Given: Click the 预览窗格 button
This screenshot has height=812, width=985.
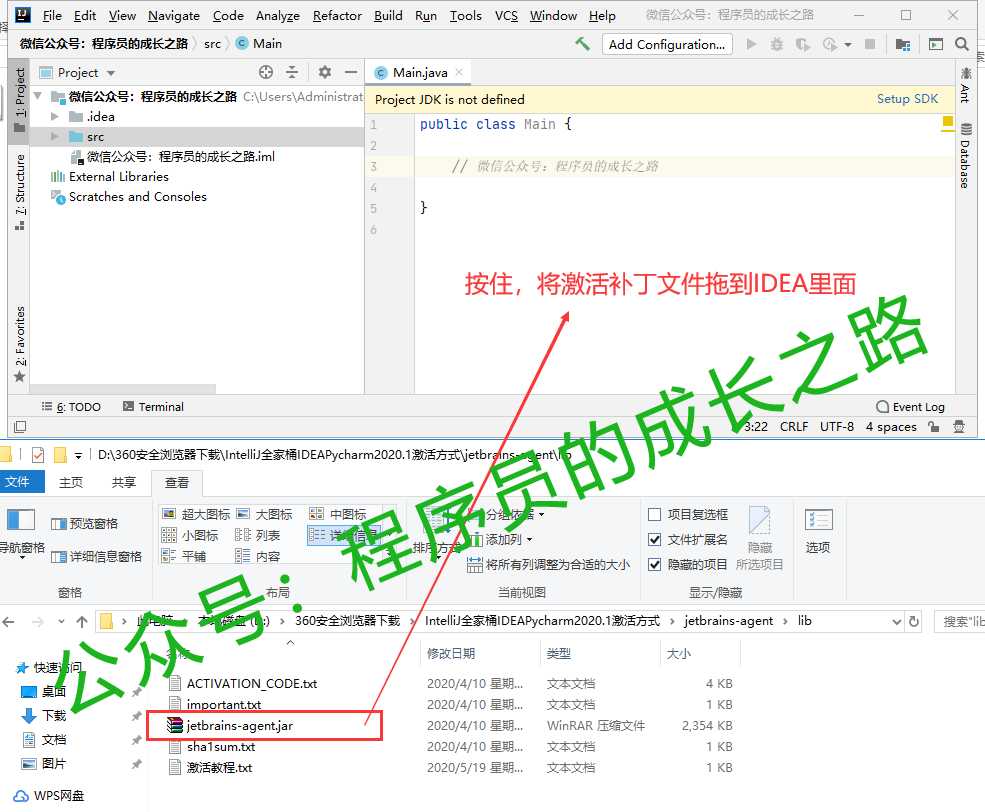Looking at the screenshot, I should 85,524.
